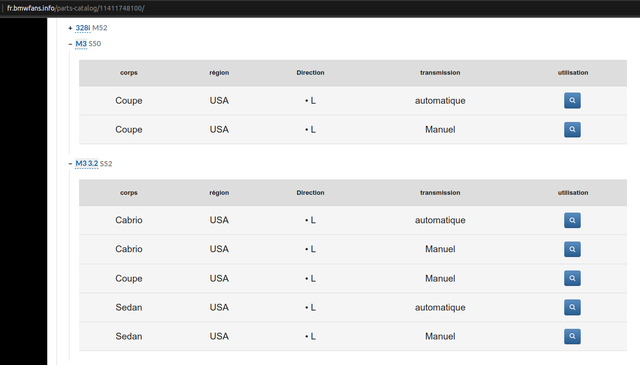Select 'Sedan' cell in M3 3.2 automatique row

point(129,307)
